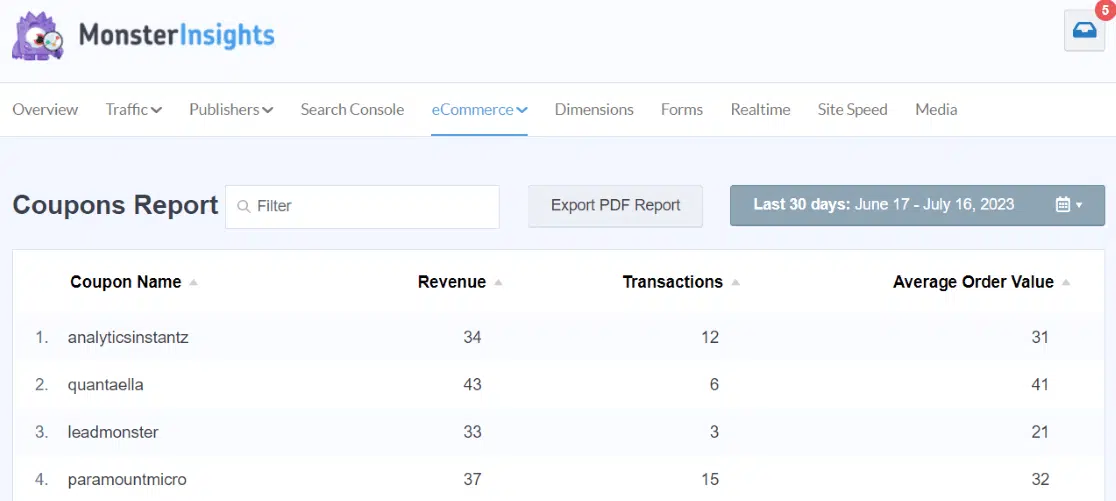Image resolution: width=1116 pixels, height=501 pixels.
Task: Sort by Revenue arrow icon
Action: pos(498,283)
